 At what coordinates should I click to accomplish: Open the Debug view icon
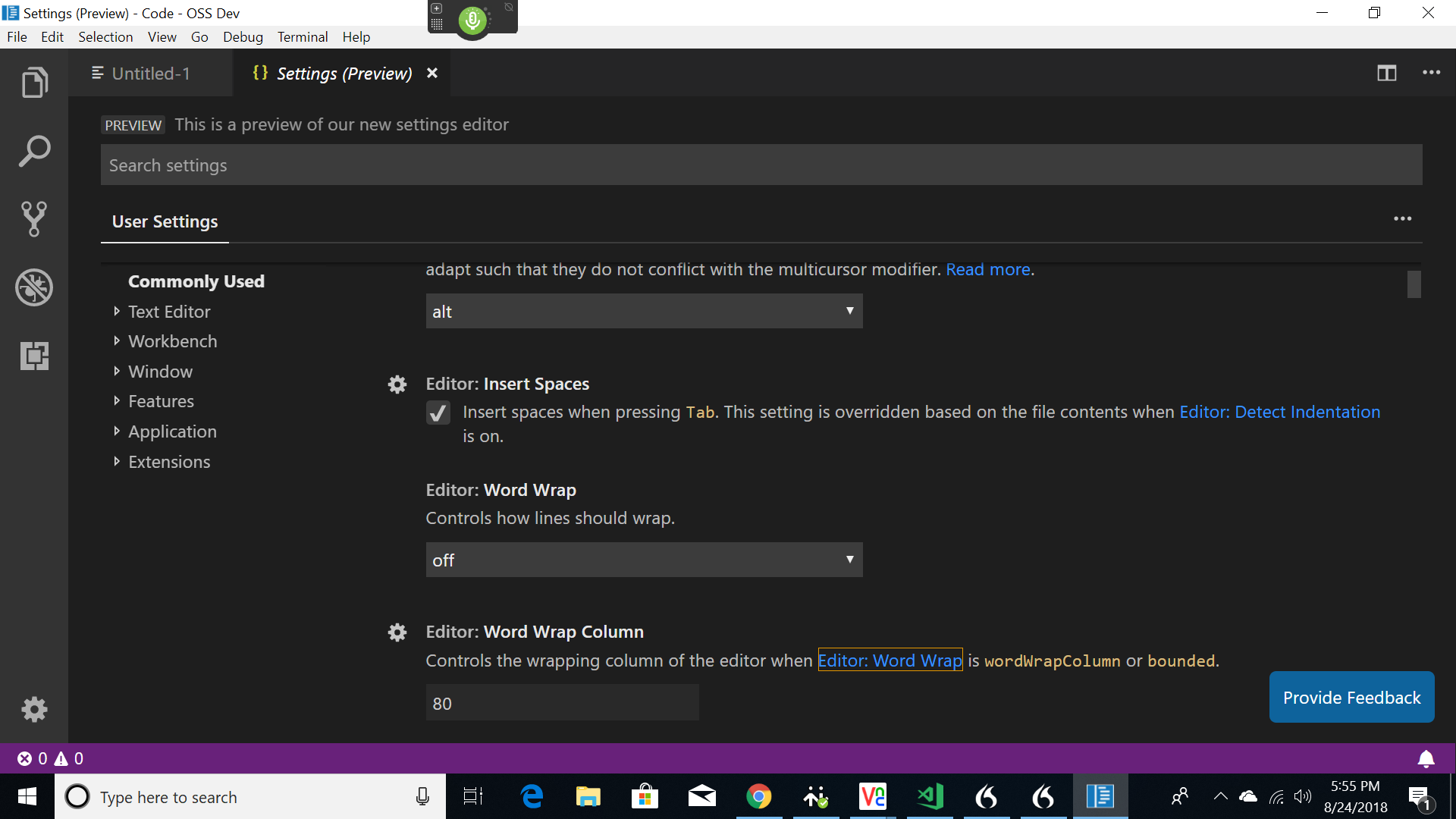34,287
